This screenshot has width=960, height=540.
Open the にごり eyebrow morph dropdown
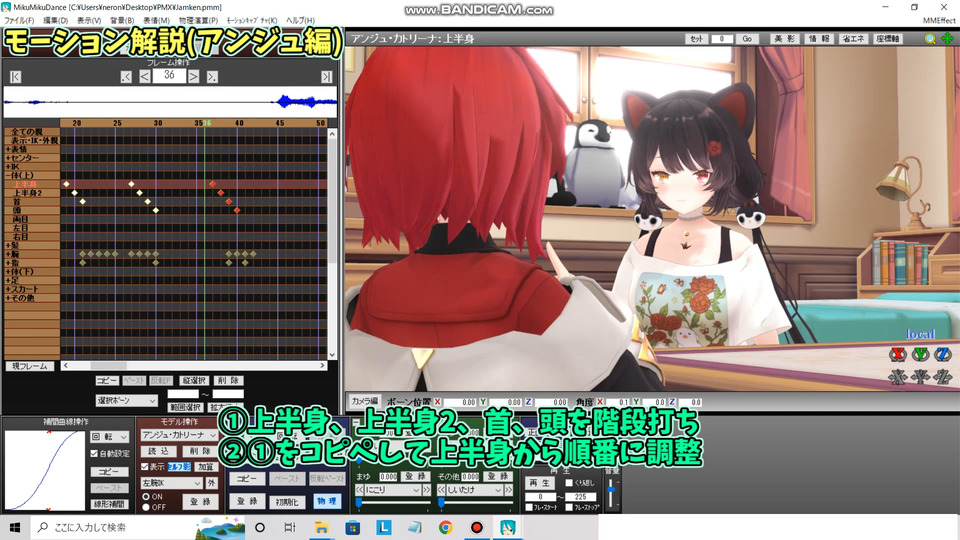393,490
